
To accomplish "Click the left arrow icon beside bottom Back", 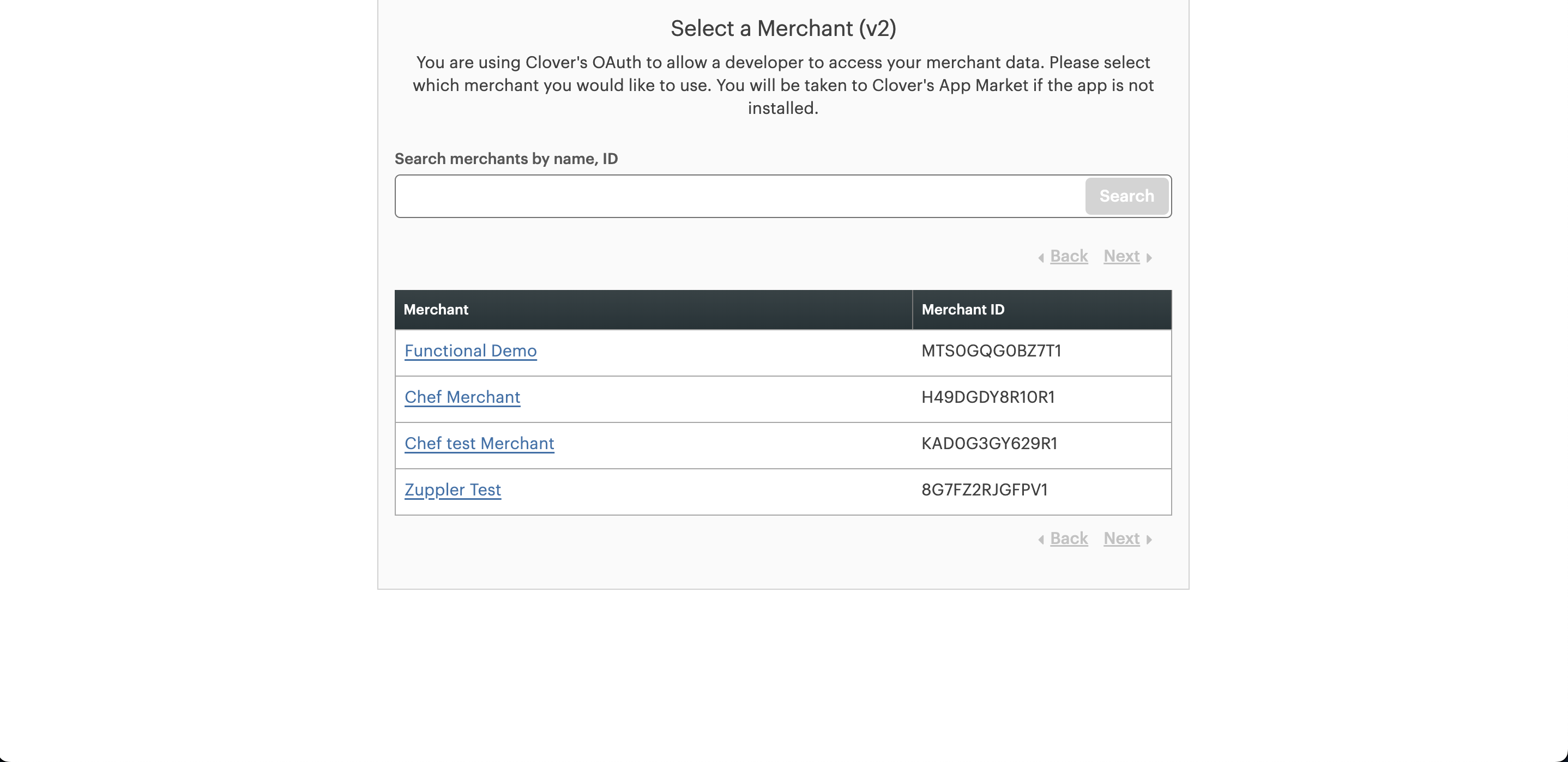I will click(1041, 539).
